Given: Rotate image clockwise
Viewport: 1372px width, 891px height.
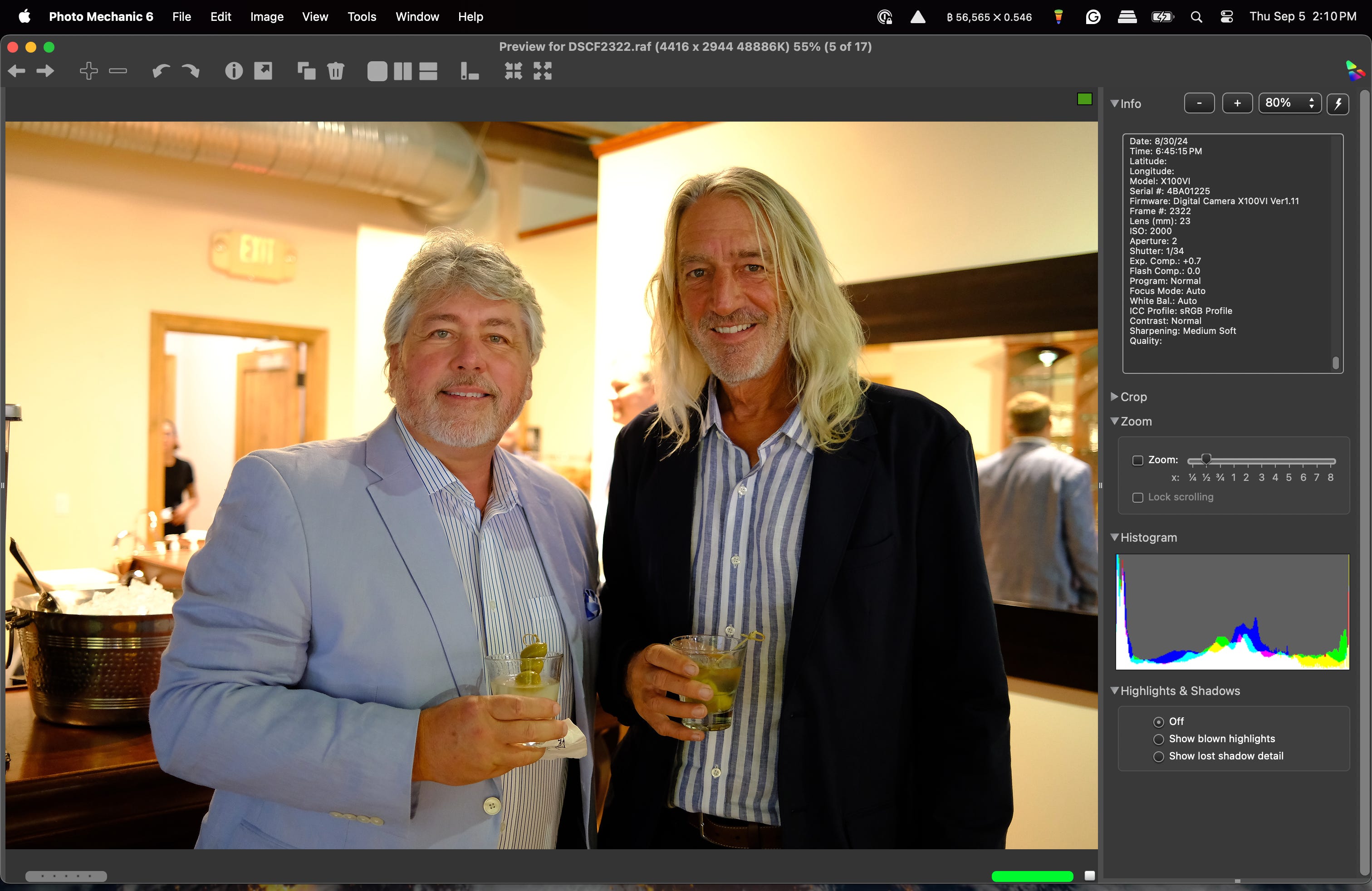Looking at the screenshot, I should pyautogui.click(x=191, y=72).
